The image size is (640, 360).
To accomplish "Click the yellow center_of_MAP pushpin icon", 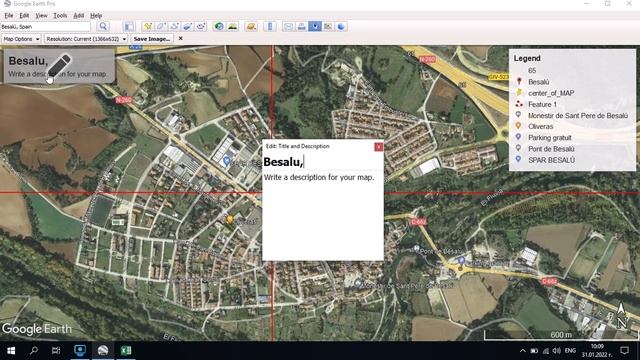I will (519, 93).
